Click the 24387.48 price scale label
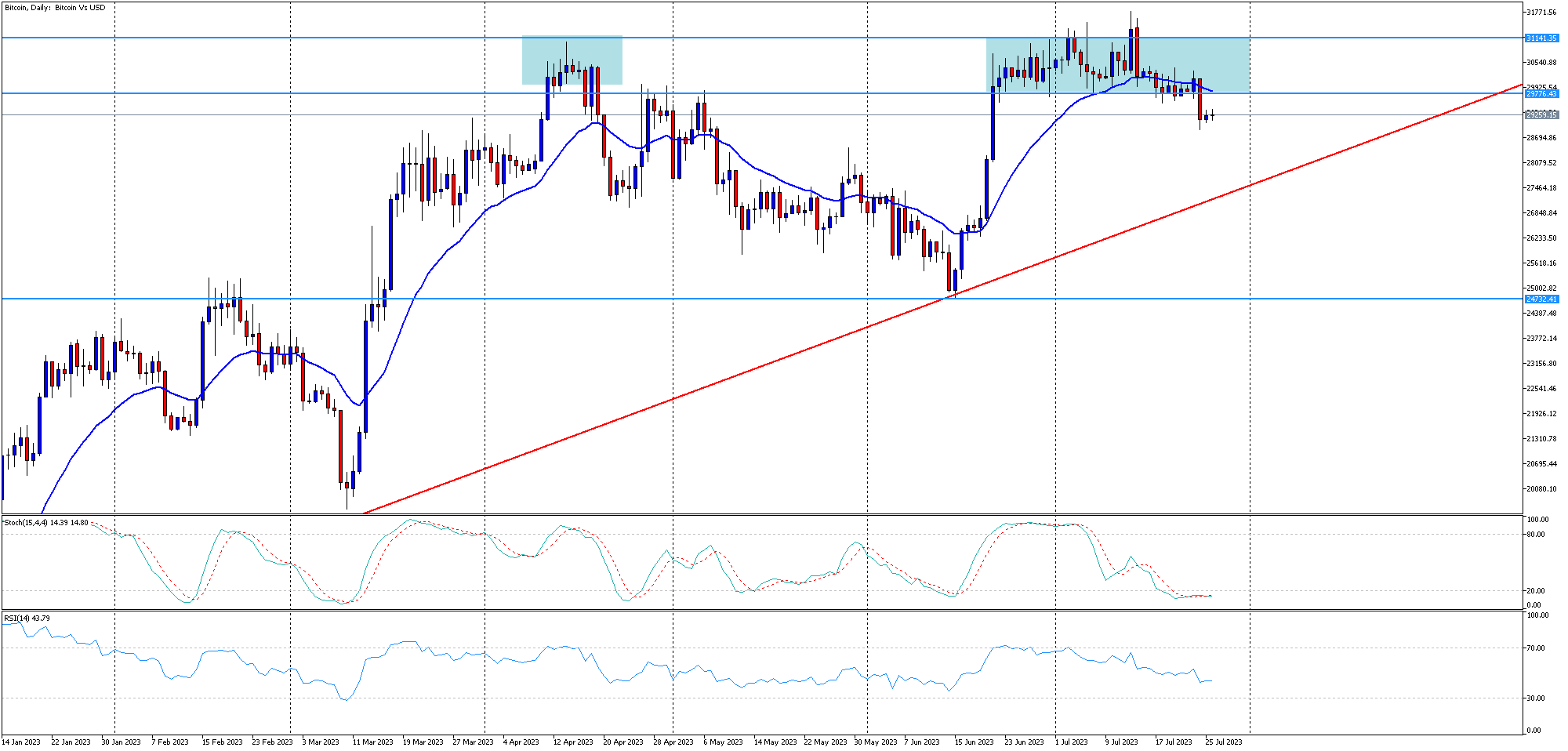 click(1541, 314)
